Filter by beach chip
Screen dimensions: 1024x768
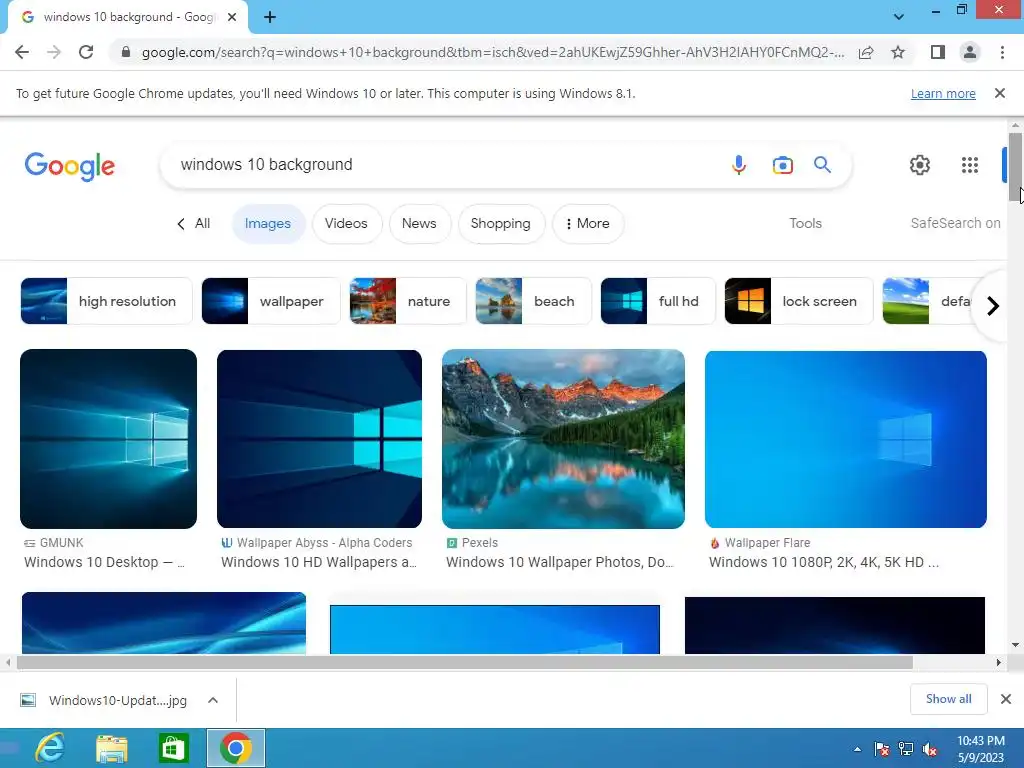[x=534, y=301]
